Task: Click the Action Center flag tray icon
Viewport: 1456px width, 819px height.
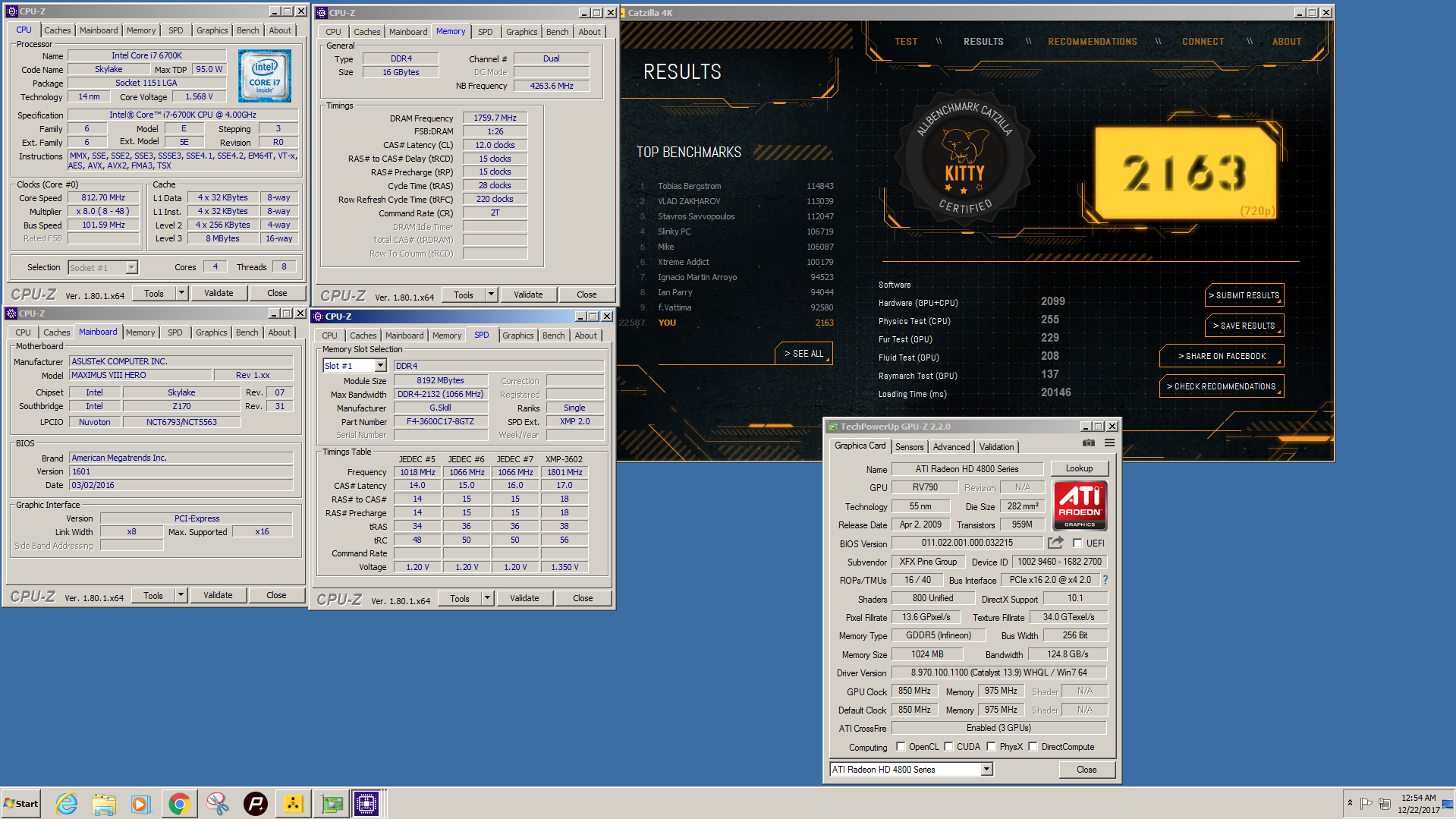Action: 1366,804
